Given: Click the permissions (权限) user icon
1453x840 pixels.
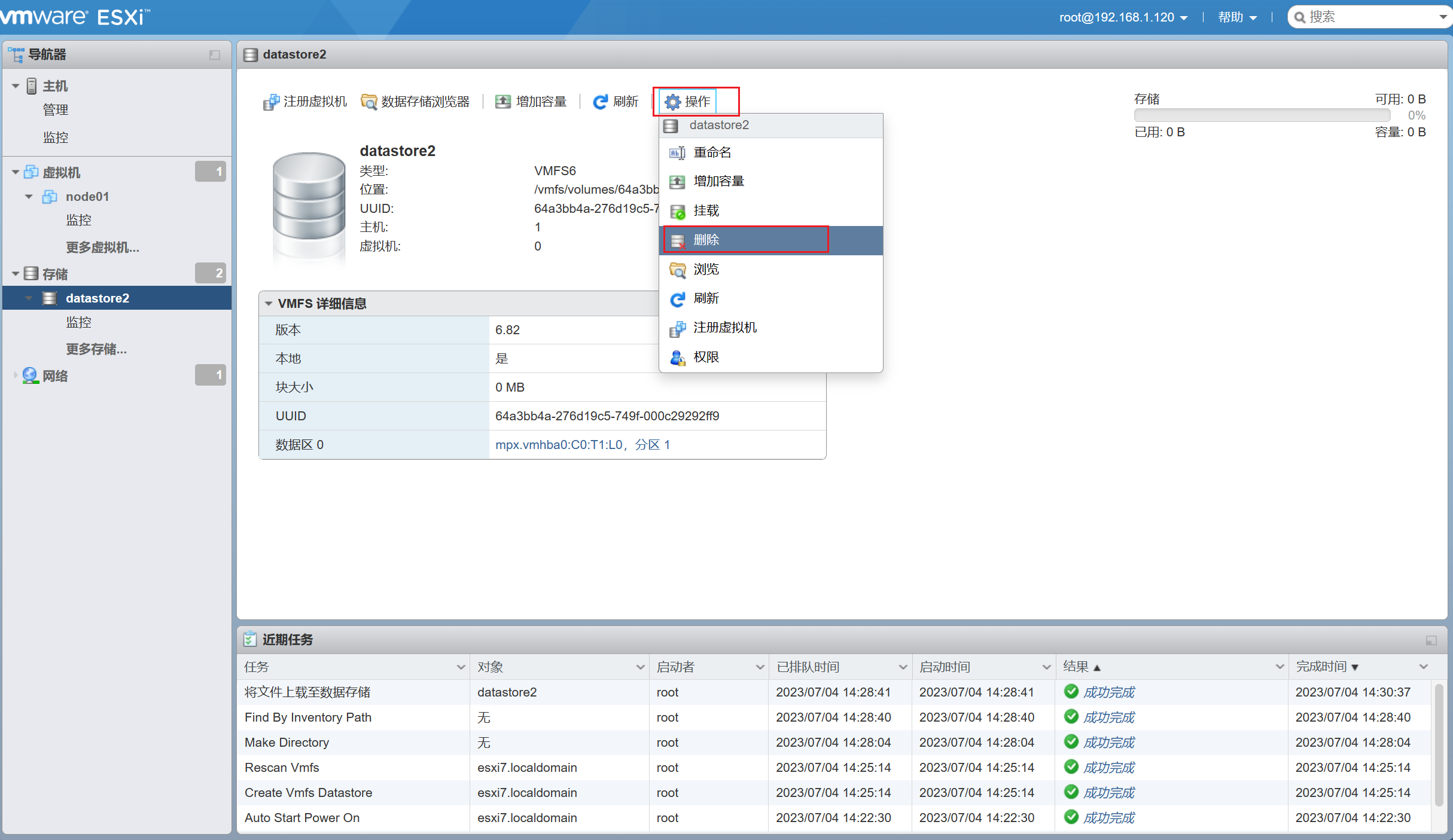Looking at the screenshot, I should (x=677, y=358).
